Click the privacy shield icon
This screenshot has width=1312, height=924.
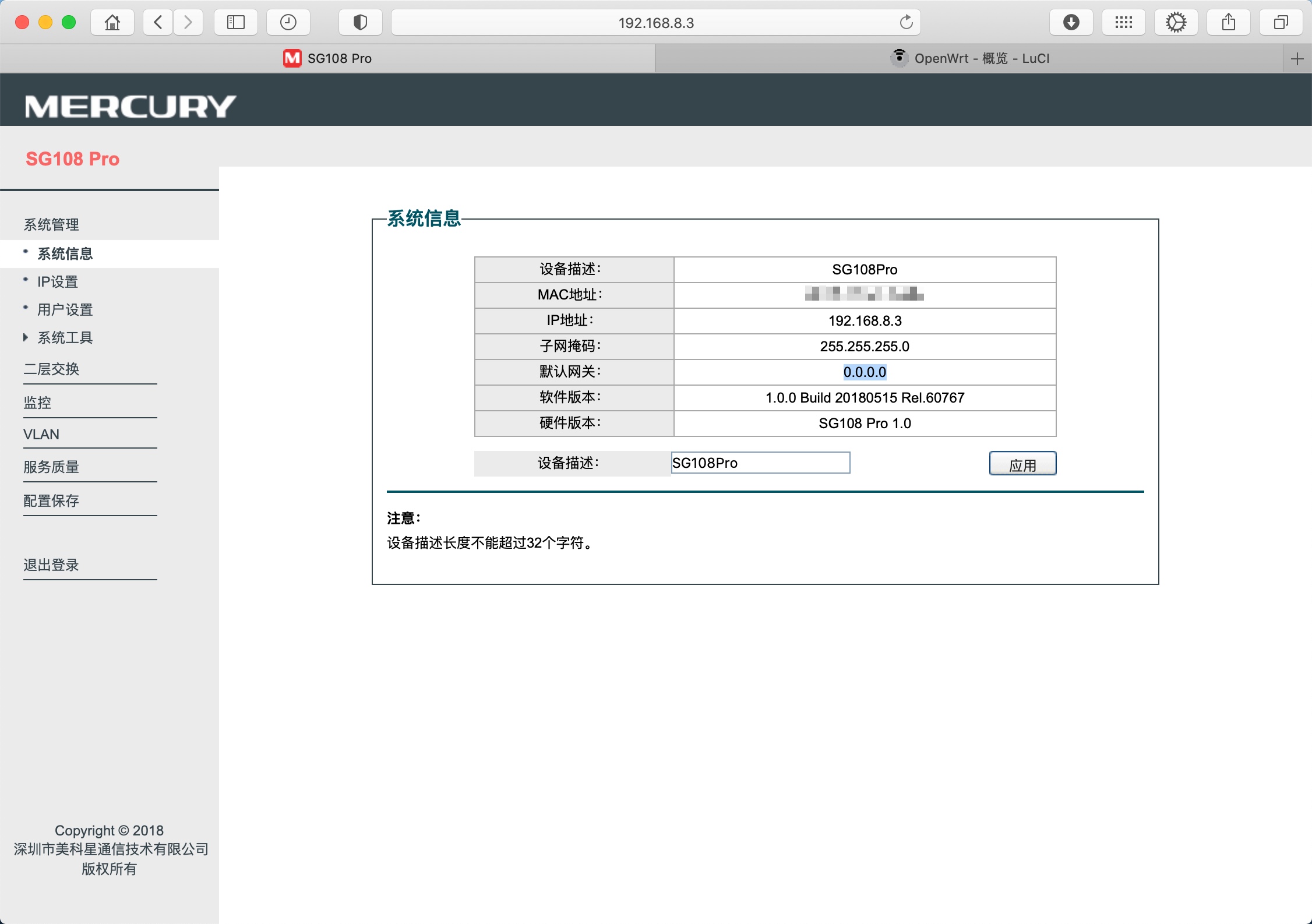tap(360, 22)
